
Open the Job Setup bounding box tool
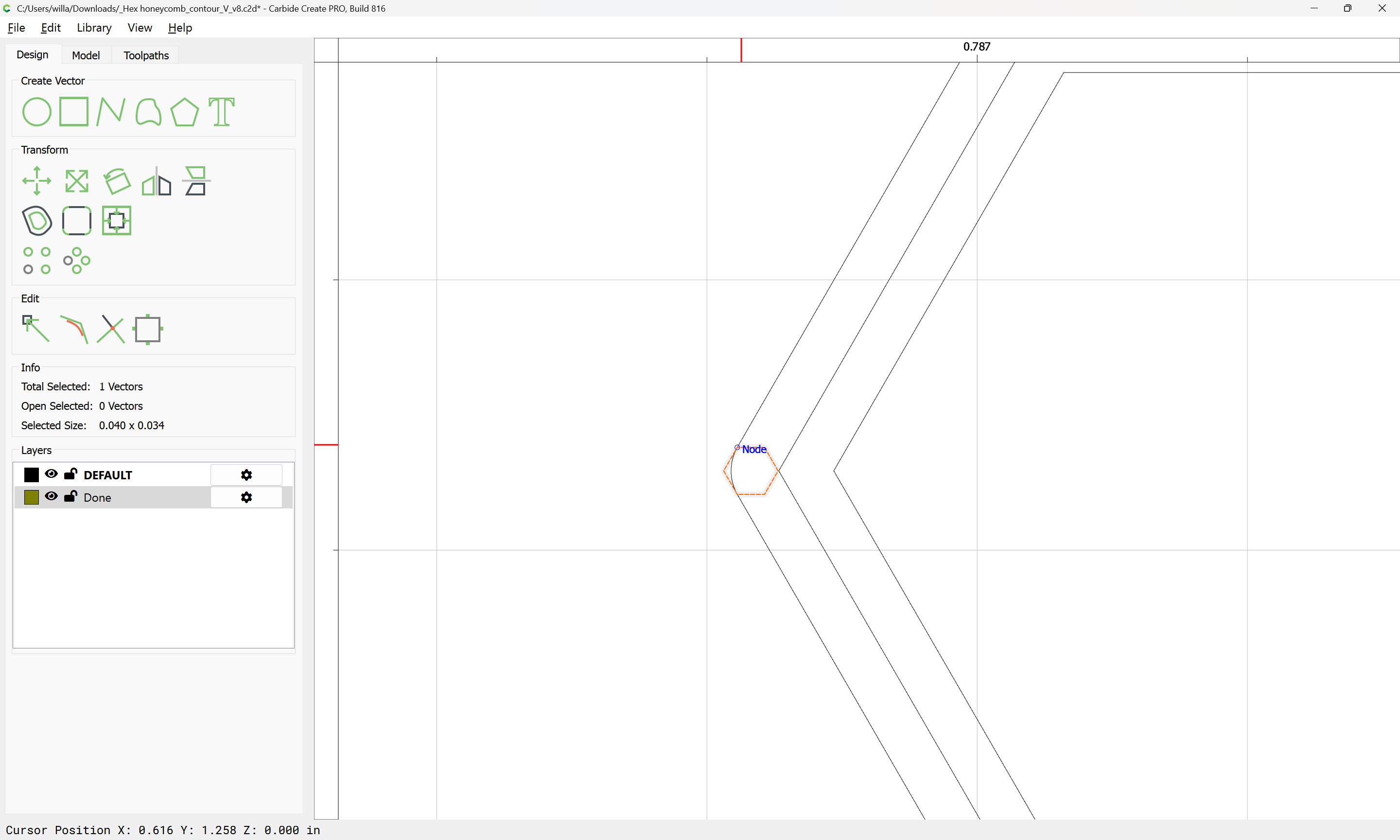148,329
